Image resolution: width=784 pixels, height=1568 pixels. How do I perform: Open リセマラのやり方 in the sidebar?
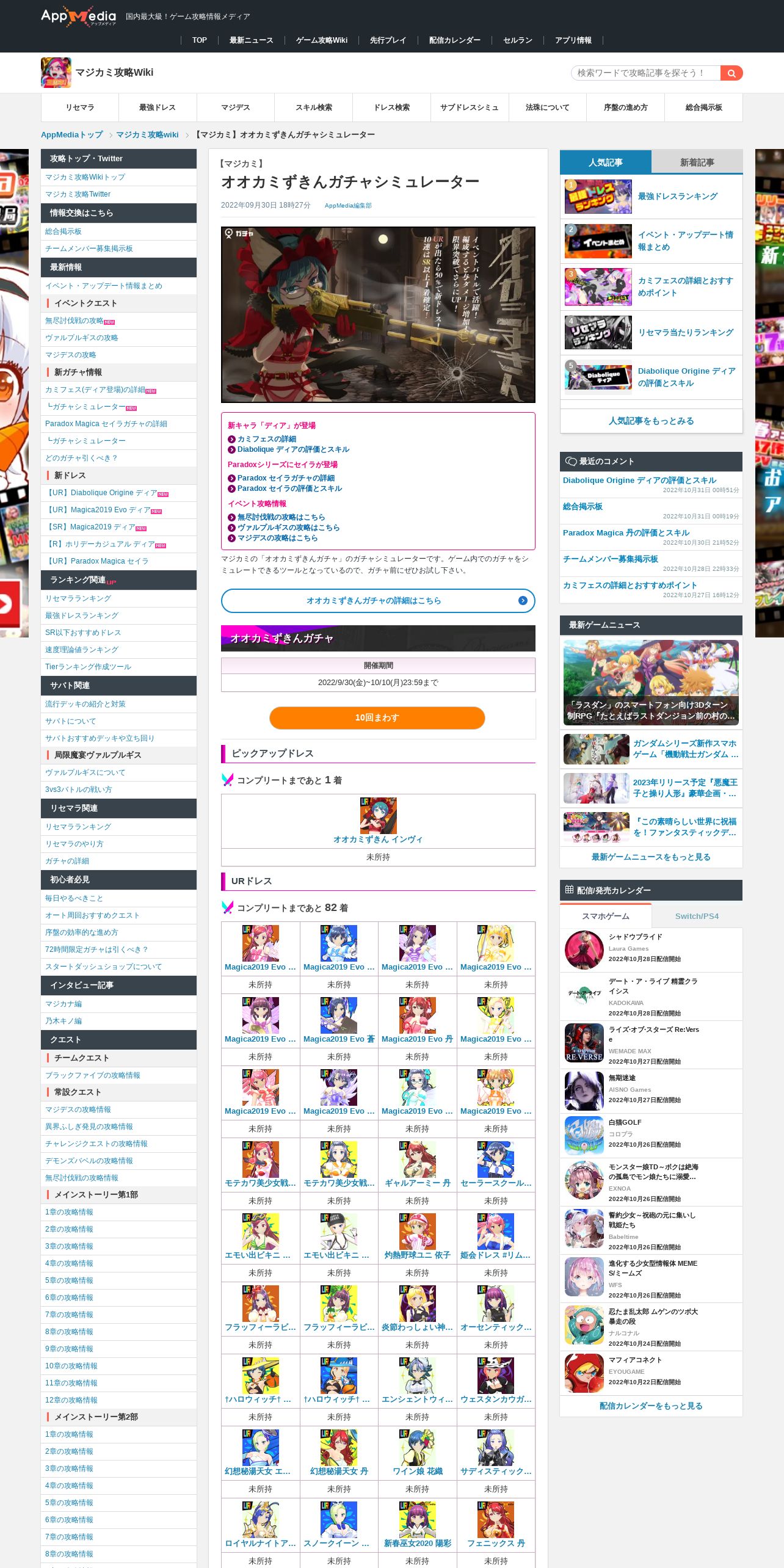tap(74, 844)
